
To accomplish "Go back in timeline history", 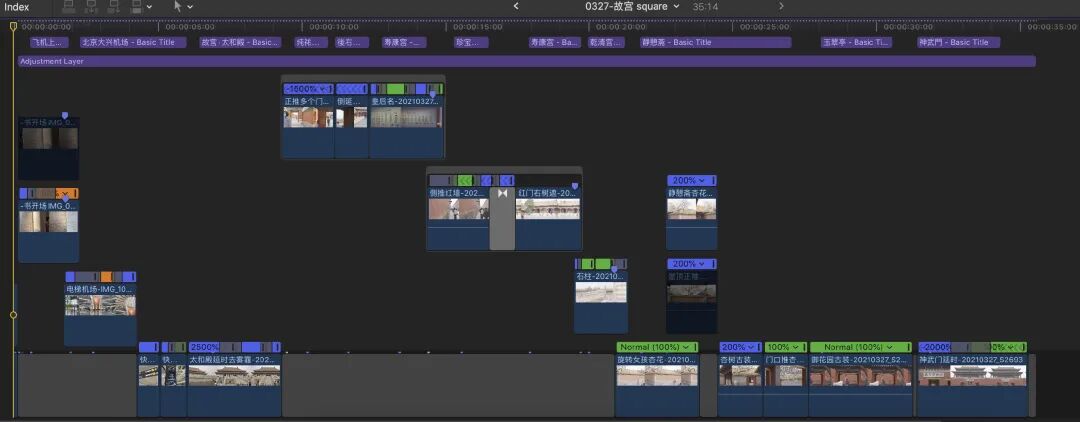I will [x=516, y=6].
